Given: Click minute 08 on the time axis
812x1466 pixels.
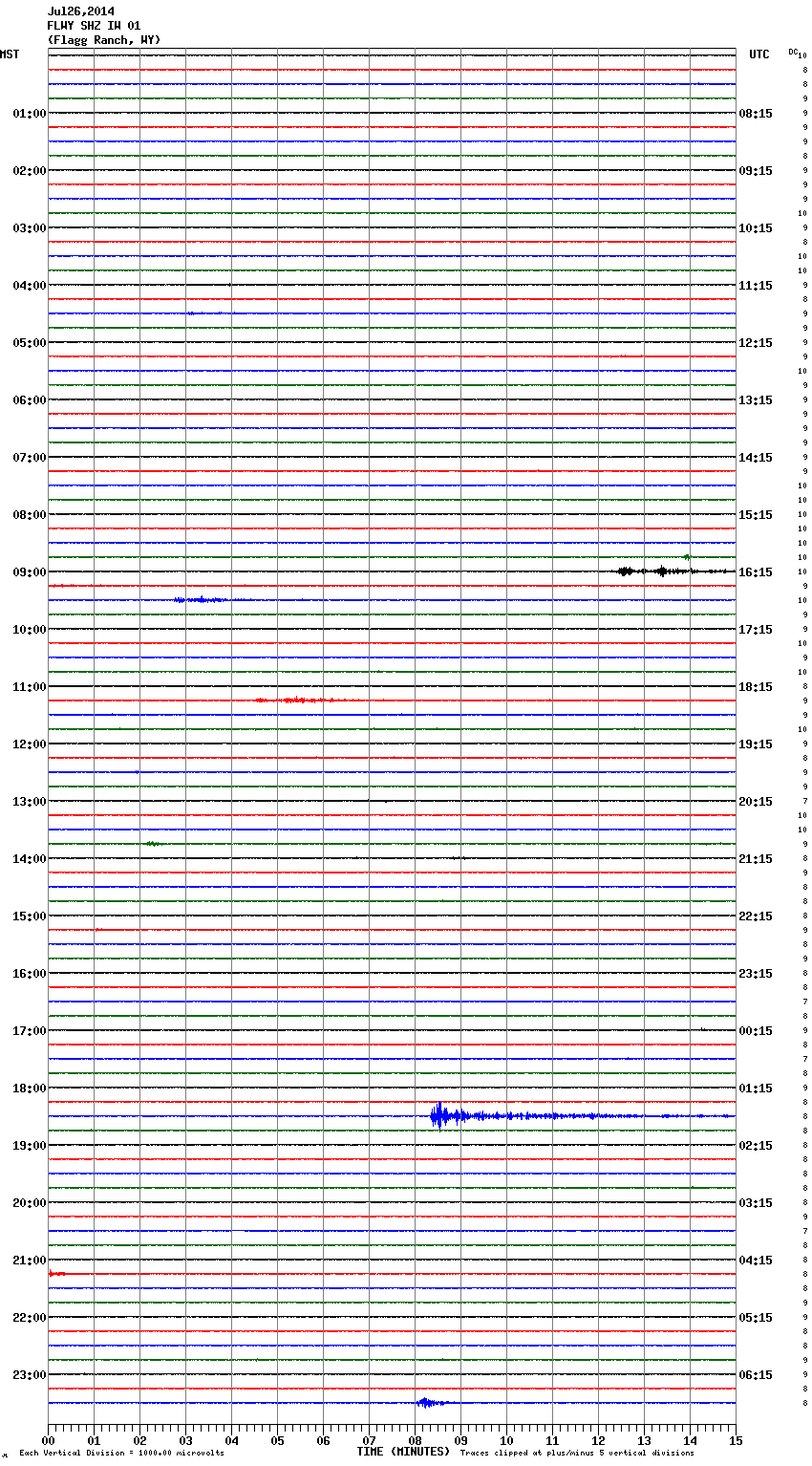Looking at the screenshot, I should [x=415, y=1441].
